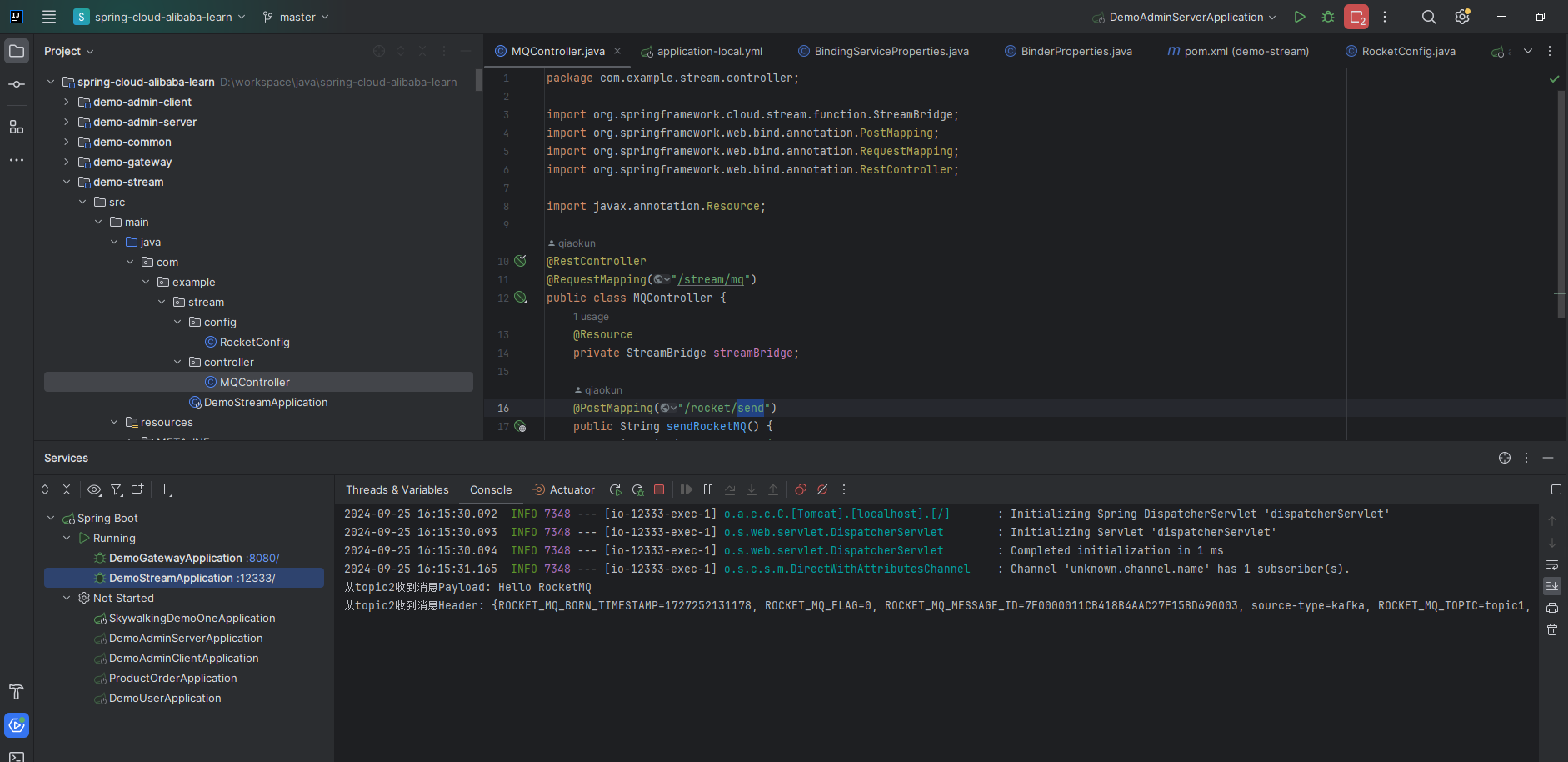Viewport: 1568px width, 762px height.
Task: Collapse all services in tree
Action: click(67, 490)
